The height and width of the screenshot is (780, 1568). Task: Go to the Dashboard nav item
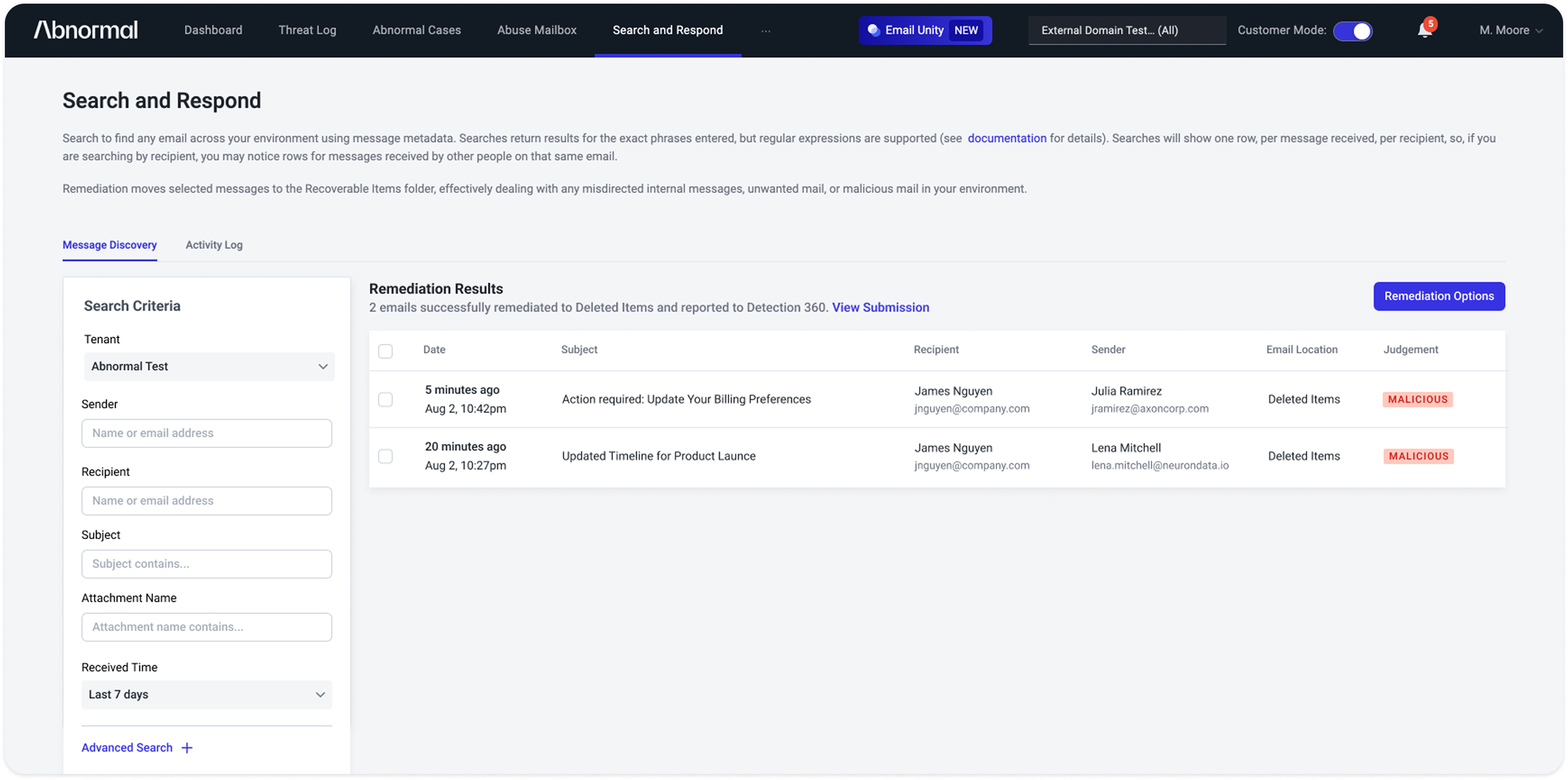[213, 30]
